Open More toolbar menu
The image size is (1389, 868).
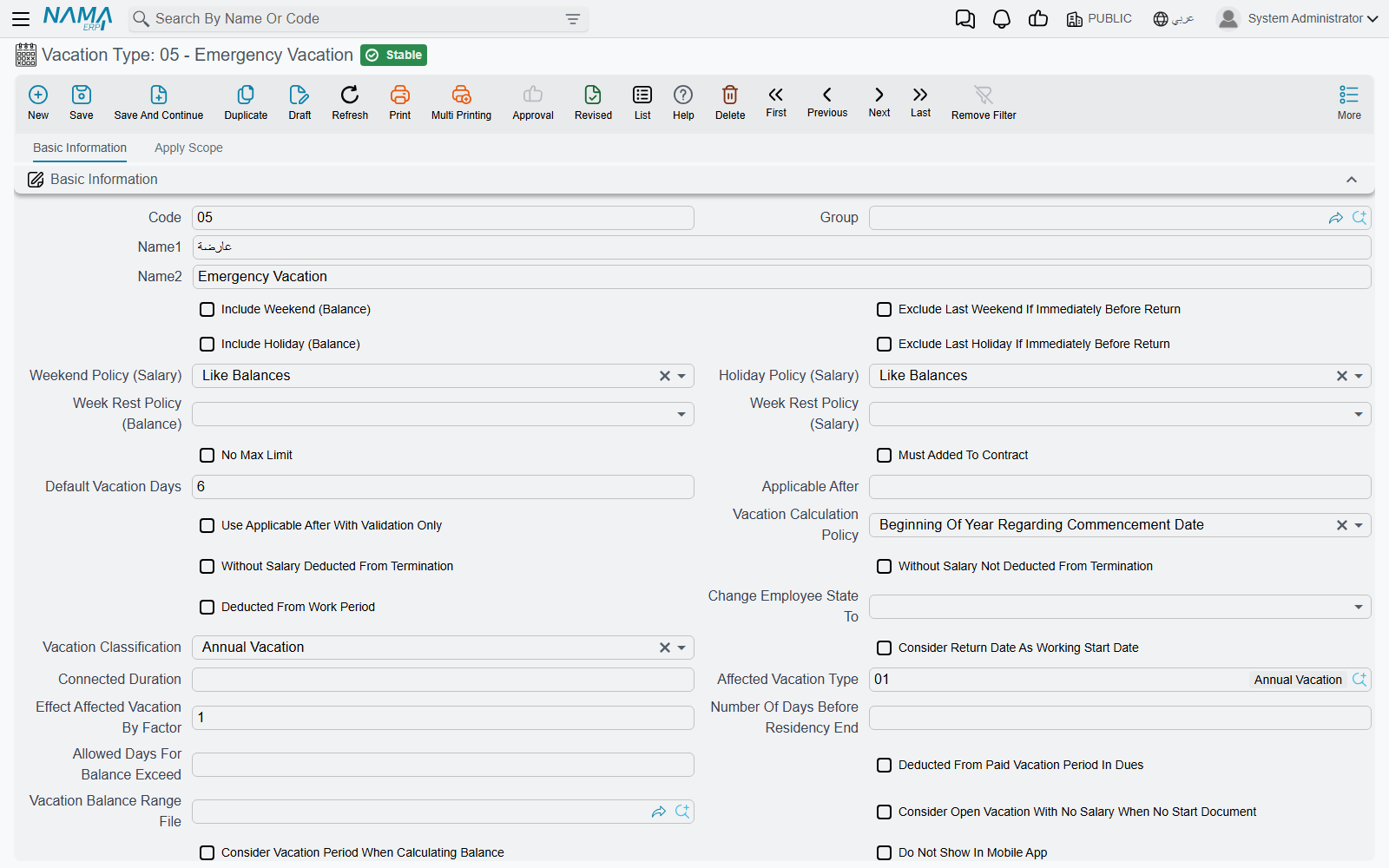(1349, 102)
